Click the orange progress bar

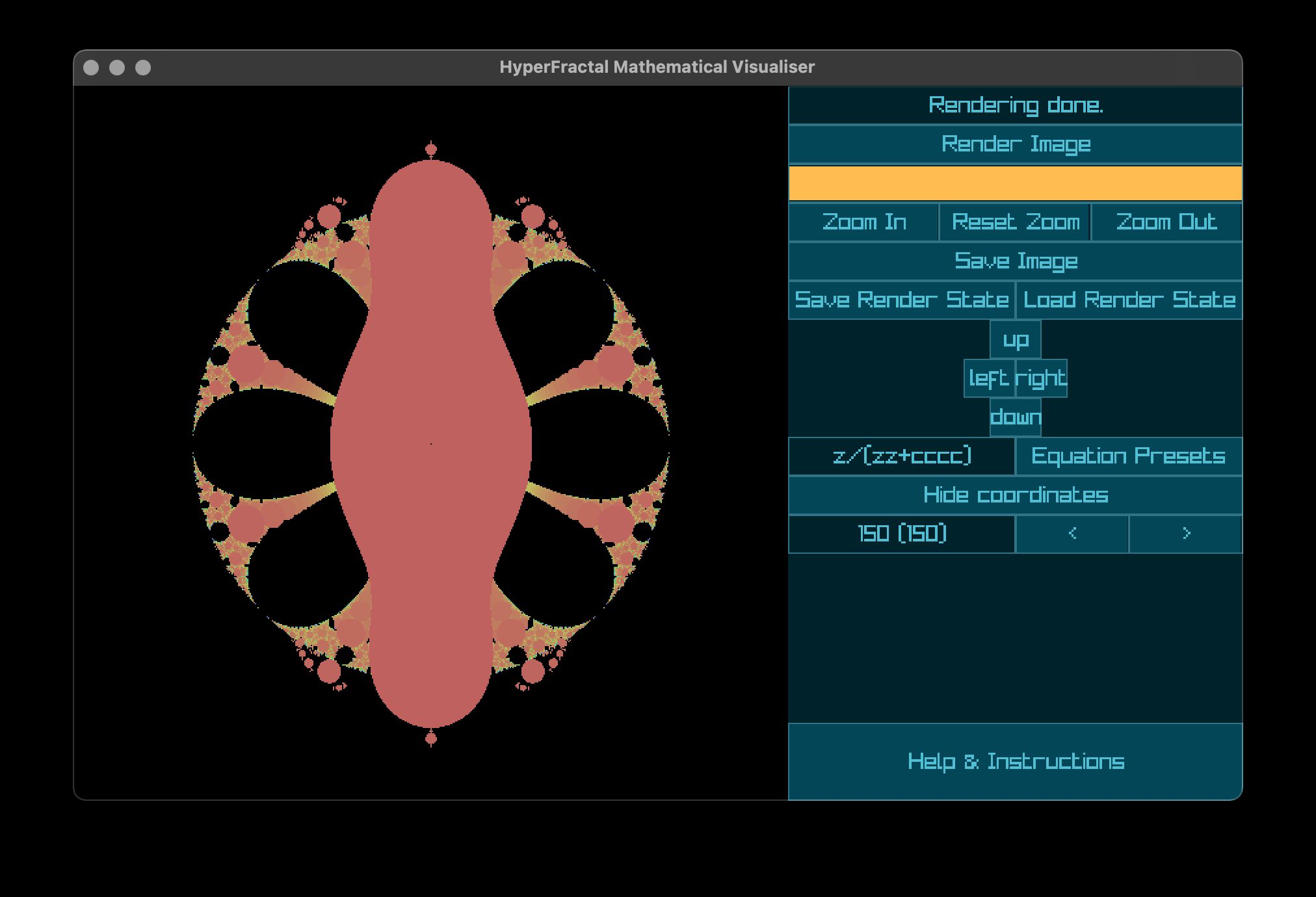click(x=1015, y=183)
